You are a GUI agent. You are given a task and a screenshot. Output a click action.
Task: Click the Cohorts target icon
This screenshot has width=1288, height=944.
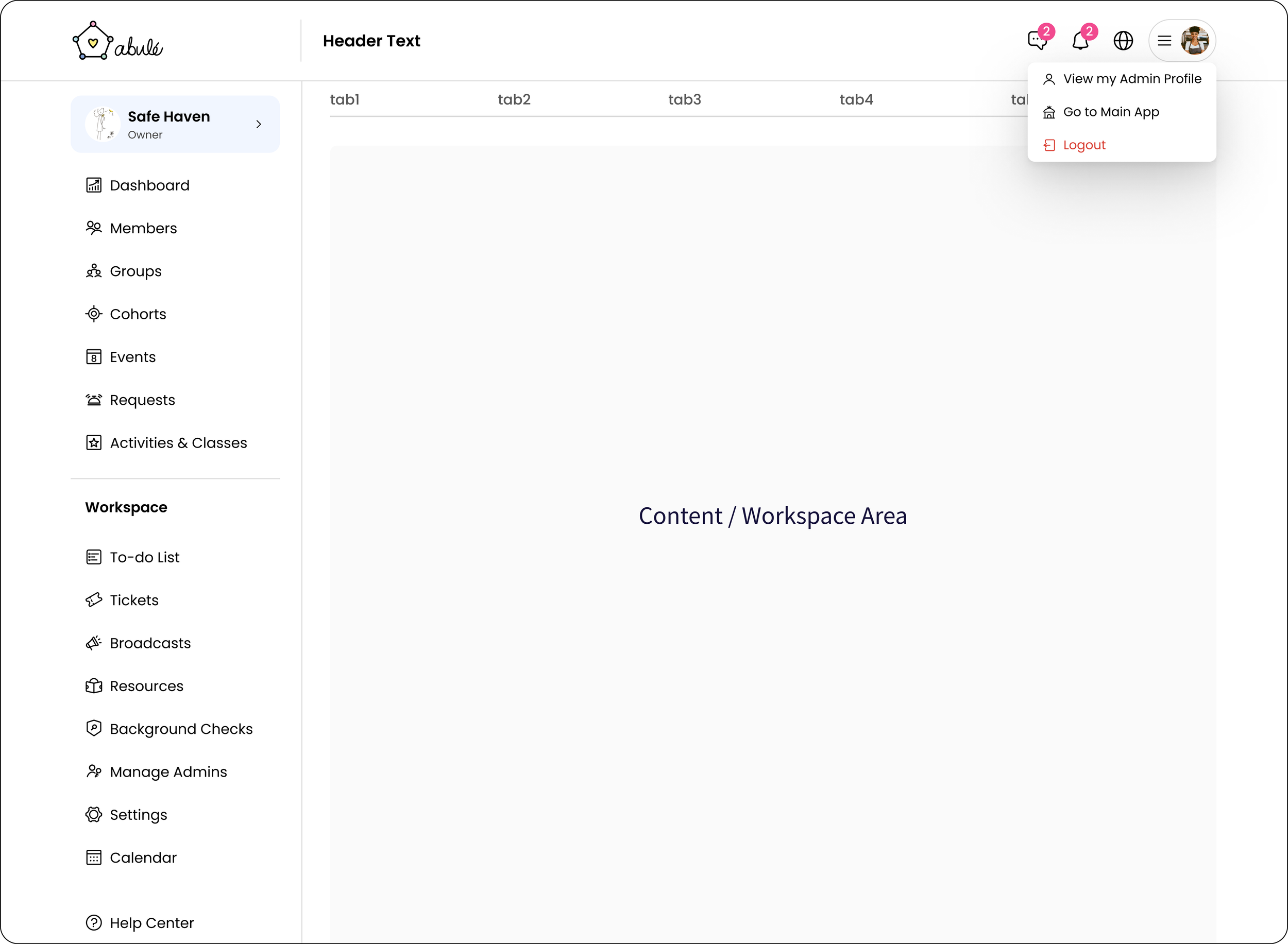point(94,314)
